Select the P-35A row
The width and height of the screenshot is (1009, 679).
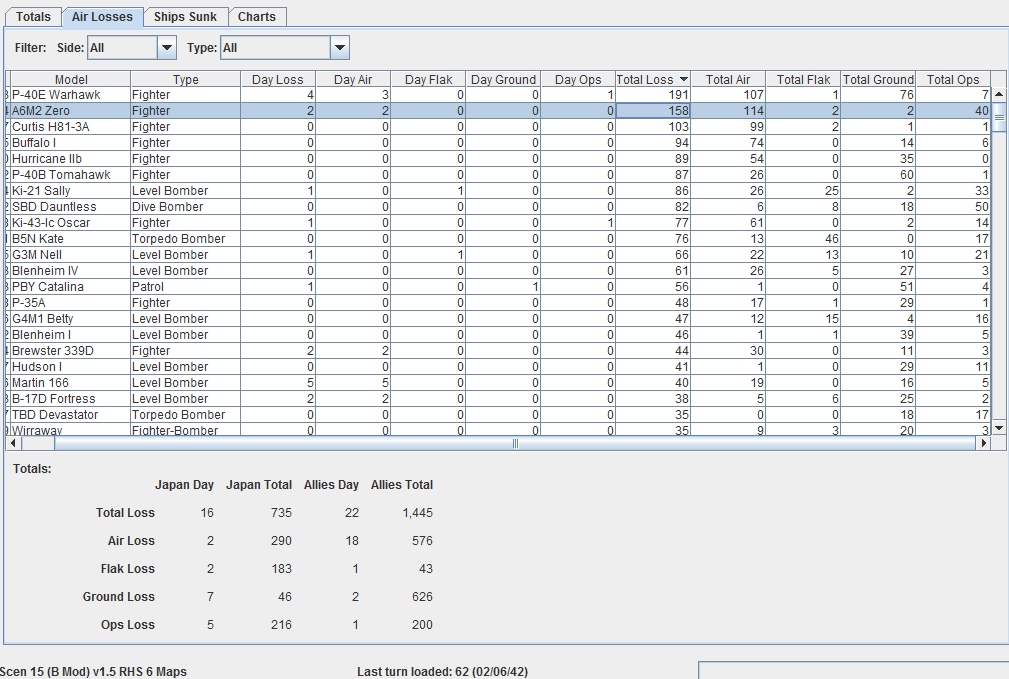tap(498, 302)
